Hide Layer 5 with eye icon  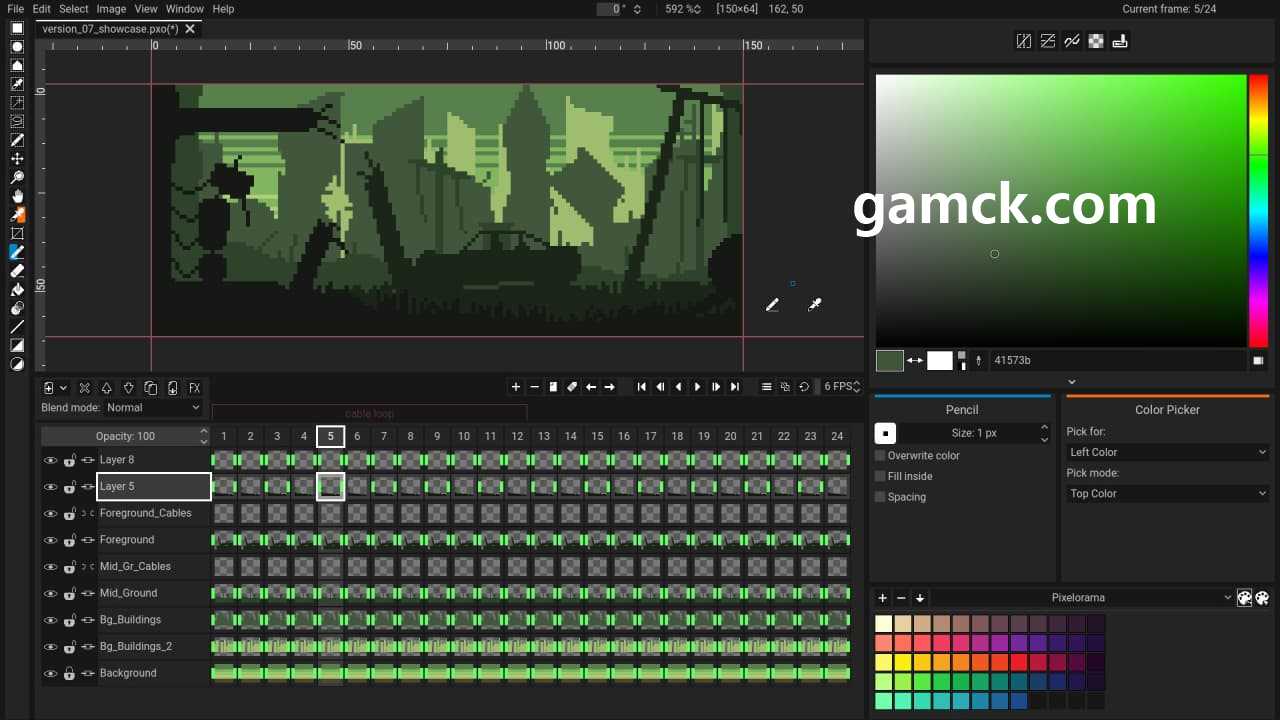tap(50, 487)
